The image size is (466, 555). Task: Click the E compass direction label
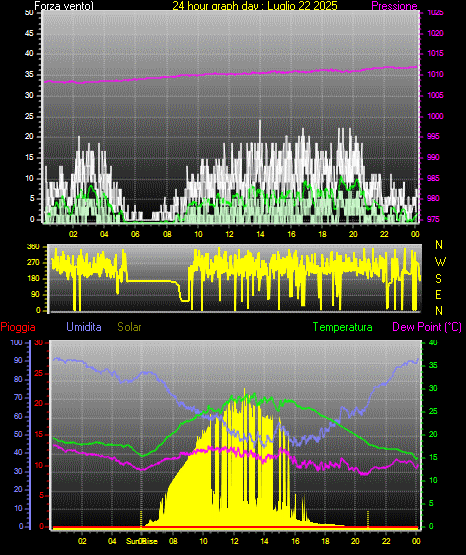438,294
